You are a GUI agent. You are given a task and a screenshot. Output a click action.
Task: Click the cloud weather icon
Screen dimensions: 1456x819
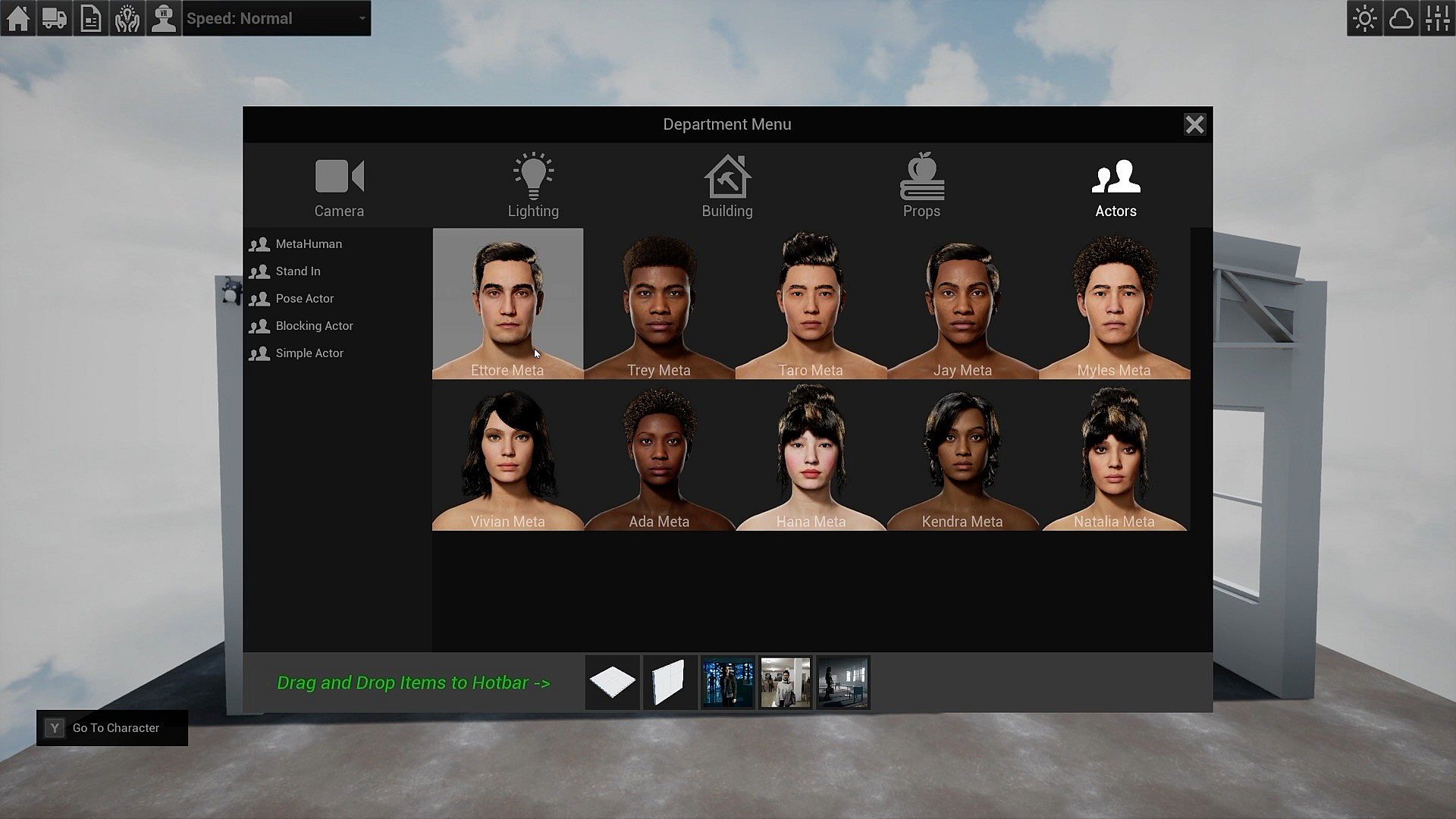[x=1401, y=18]
